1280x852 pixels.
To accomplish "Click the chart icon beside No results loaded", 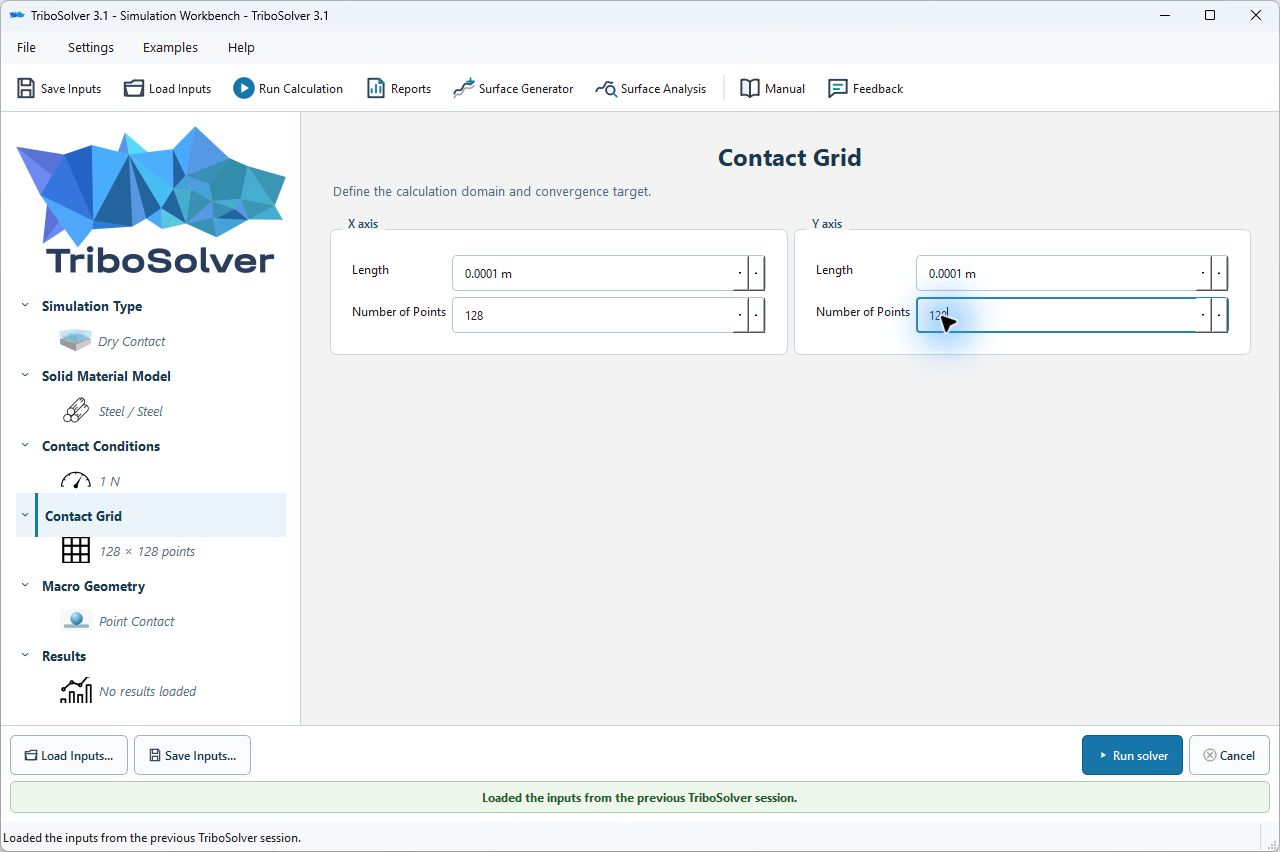I will [x=75, y=691].
